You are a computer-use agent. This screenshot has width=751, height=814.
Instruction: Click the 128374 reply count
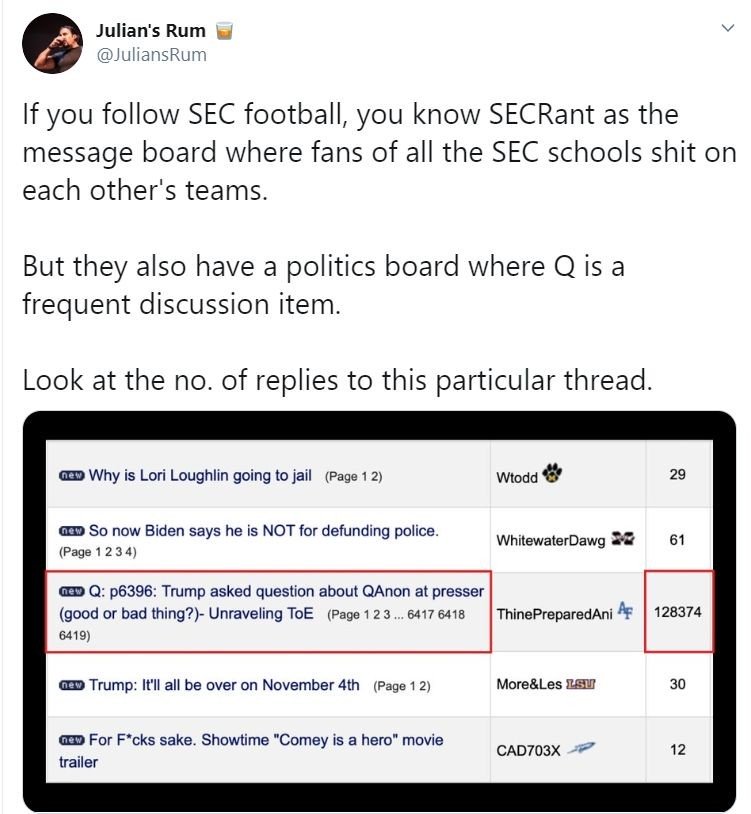pos(678,612)
